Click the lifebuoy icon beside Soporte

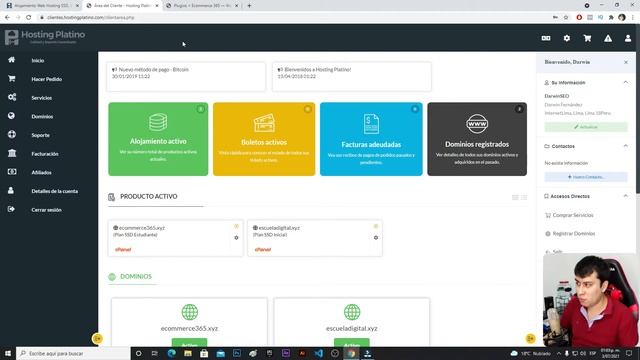pyautogui.click(x=12, y=134)
